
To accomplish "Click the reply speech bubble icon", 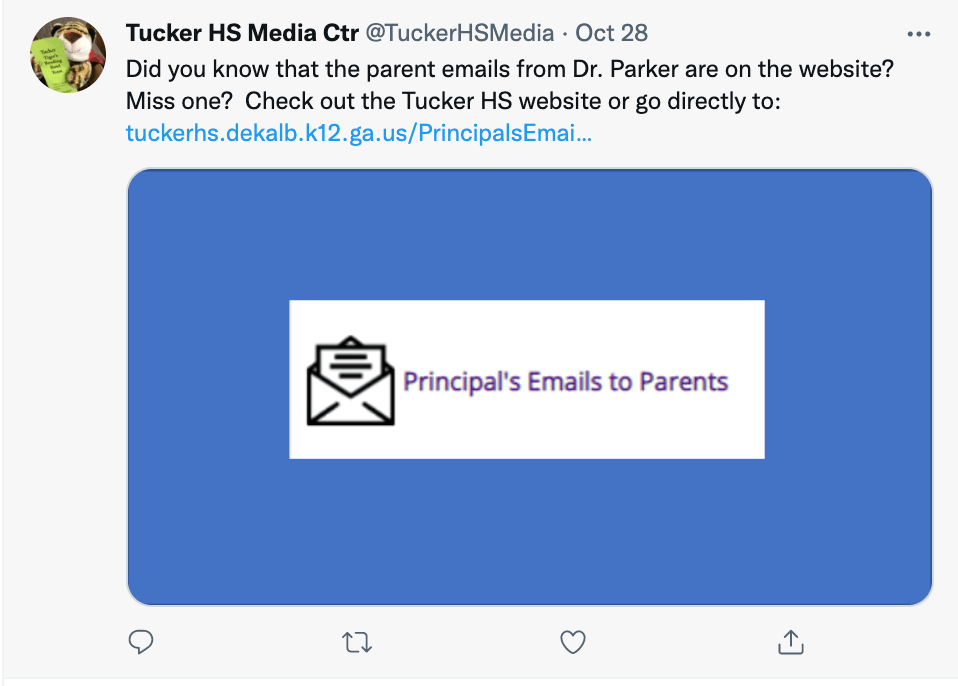I will click(142, 642).
